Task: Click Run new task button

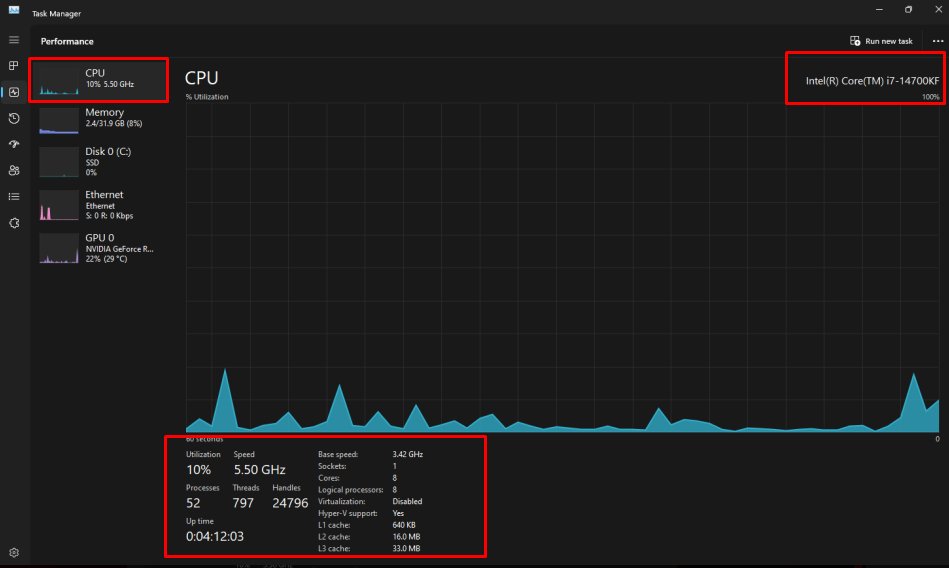Action: (x=881, y=41)
